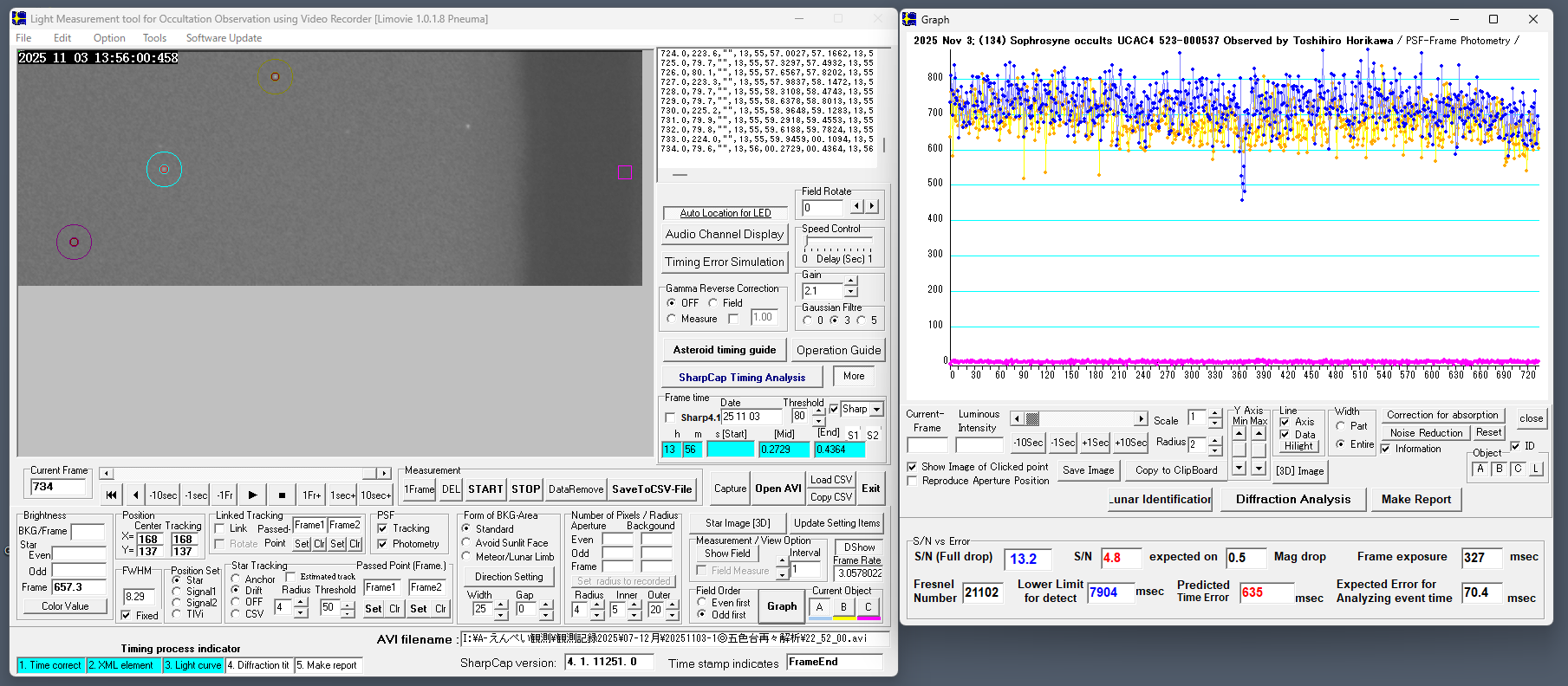Click the Diffraction Analysis button
The image size is (1568, 686).
1292,500
